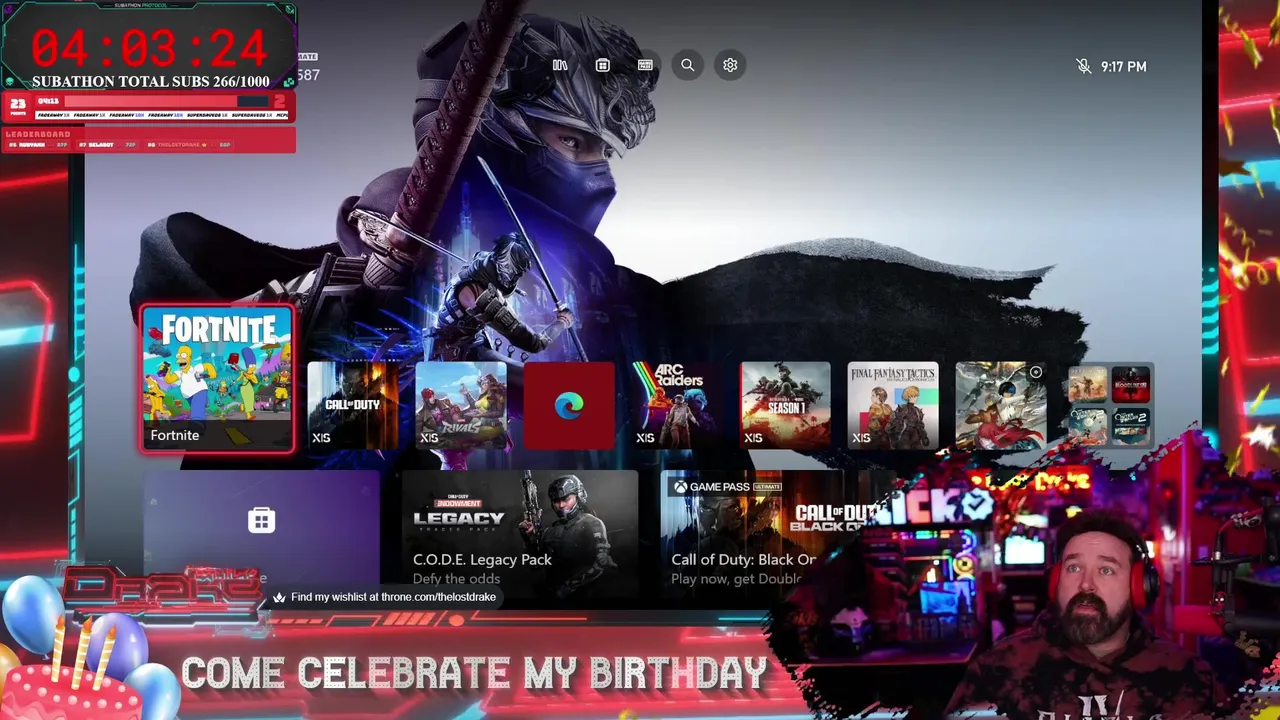This screenshot has height=720, width=1280.
Task: Open the Microsoft Edge browser tile
Action: pyautogui.click(x=569, y=405)
